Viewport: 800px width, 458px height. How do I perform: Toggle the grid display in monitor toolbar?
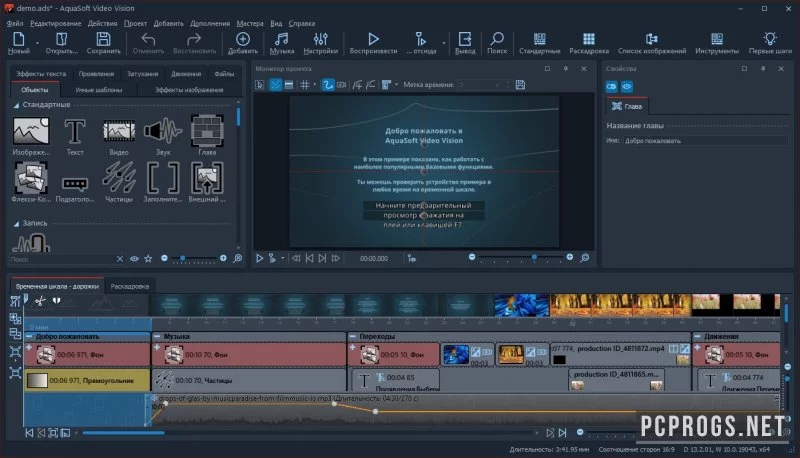(304, 85)
